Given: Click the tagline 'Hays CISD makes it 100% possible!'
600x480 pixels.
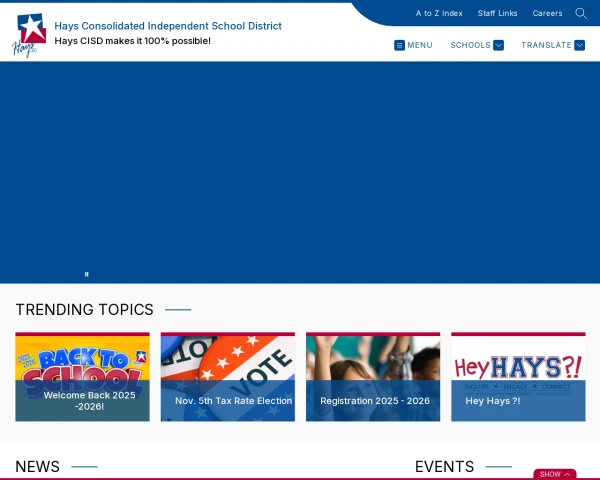Looking at the screenshot, I should pos(132,41).
